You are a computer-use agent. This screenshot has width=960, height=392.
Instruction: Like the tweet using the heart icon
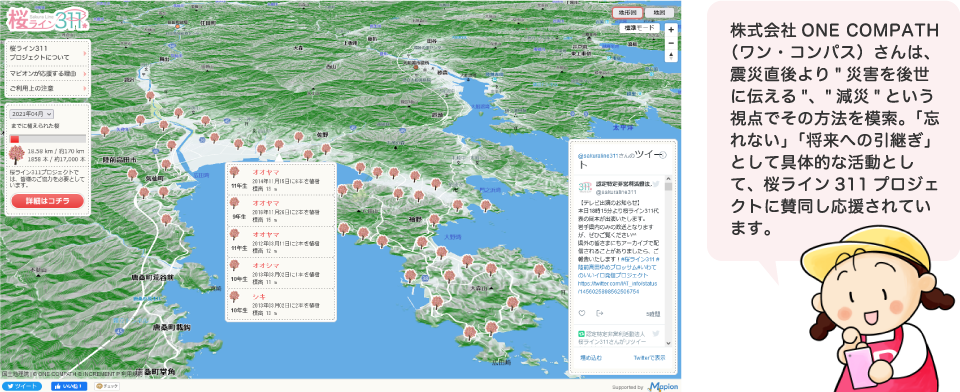582,314
